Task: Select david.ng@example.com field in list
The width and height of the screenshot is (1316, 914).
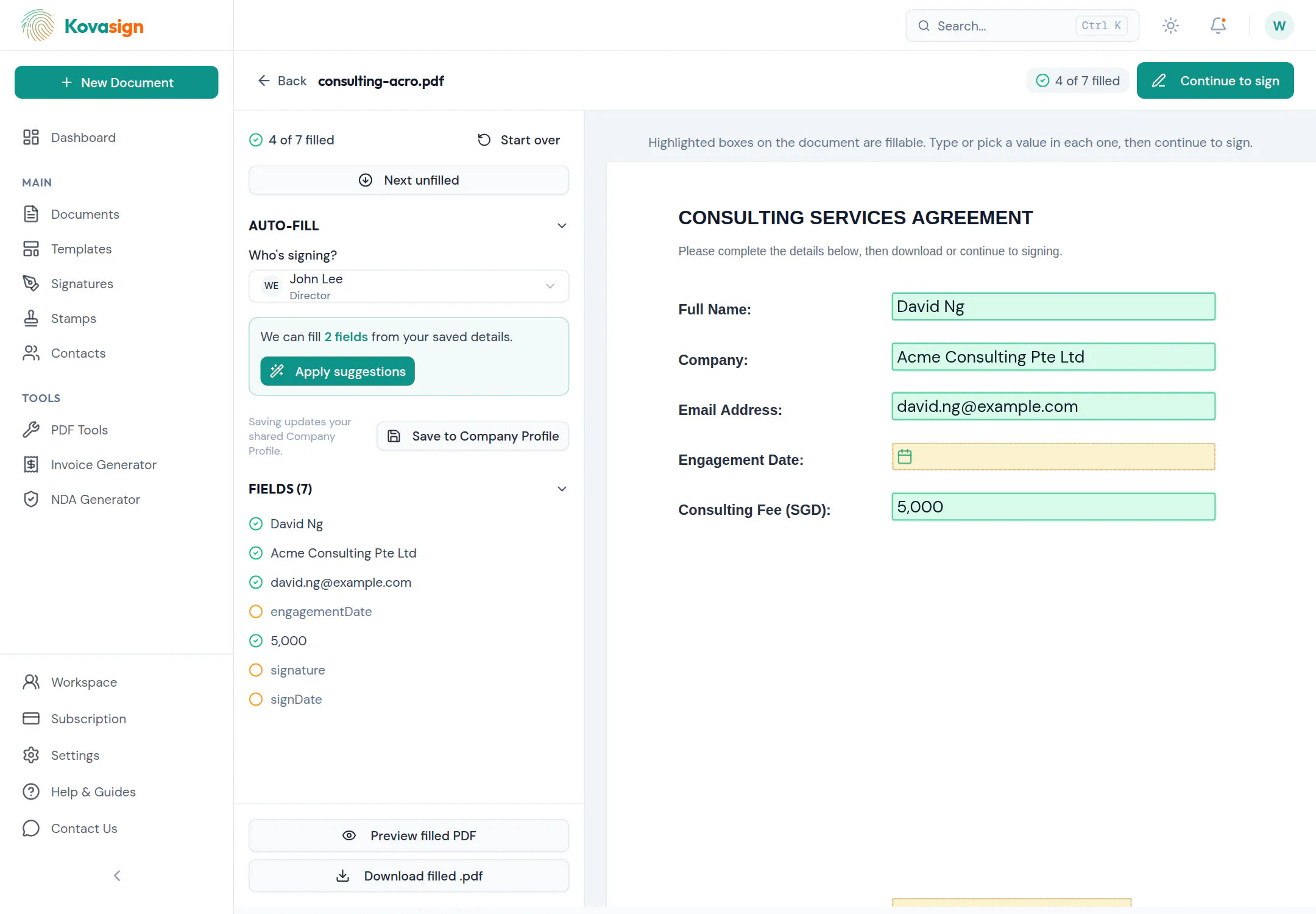Action: [x=409, y=582]
